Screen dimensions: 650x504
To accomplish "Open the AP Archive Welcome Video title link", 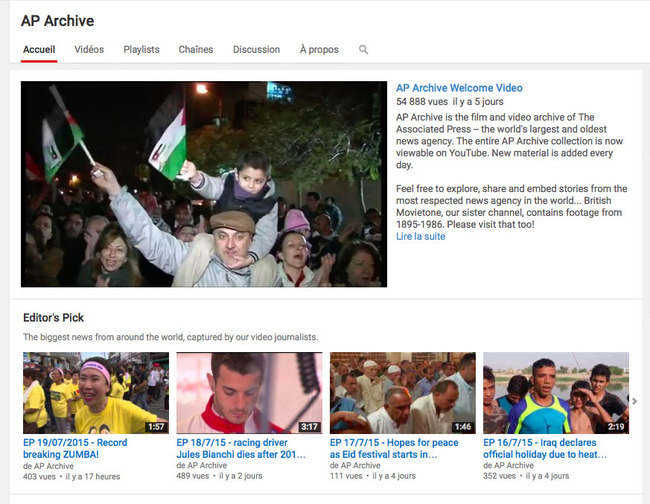I will (459, 88).
